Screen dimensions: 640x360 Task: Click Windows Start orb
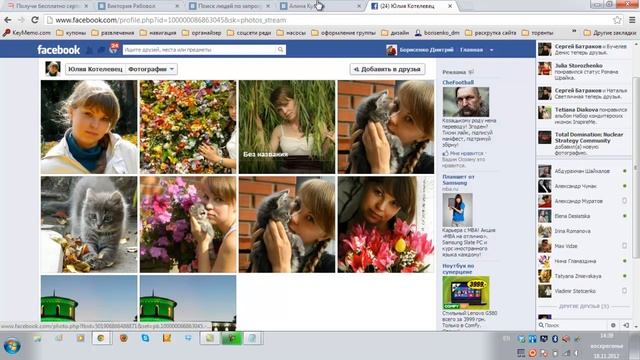tap(12, 346)
